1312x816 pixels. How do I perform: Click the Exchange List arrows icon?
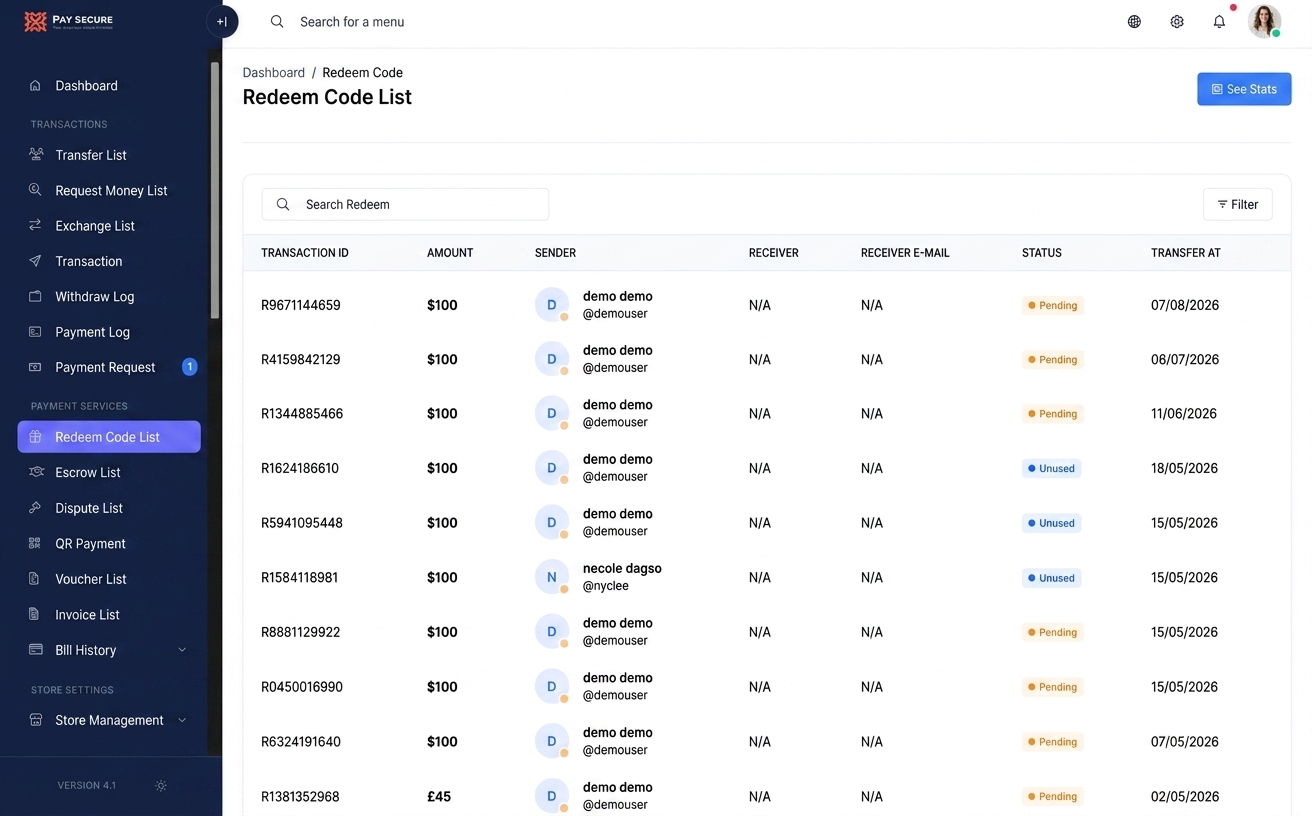point(35,226)
